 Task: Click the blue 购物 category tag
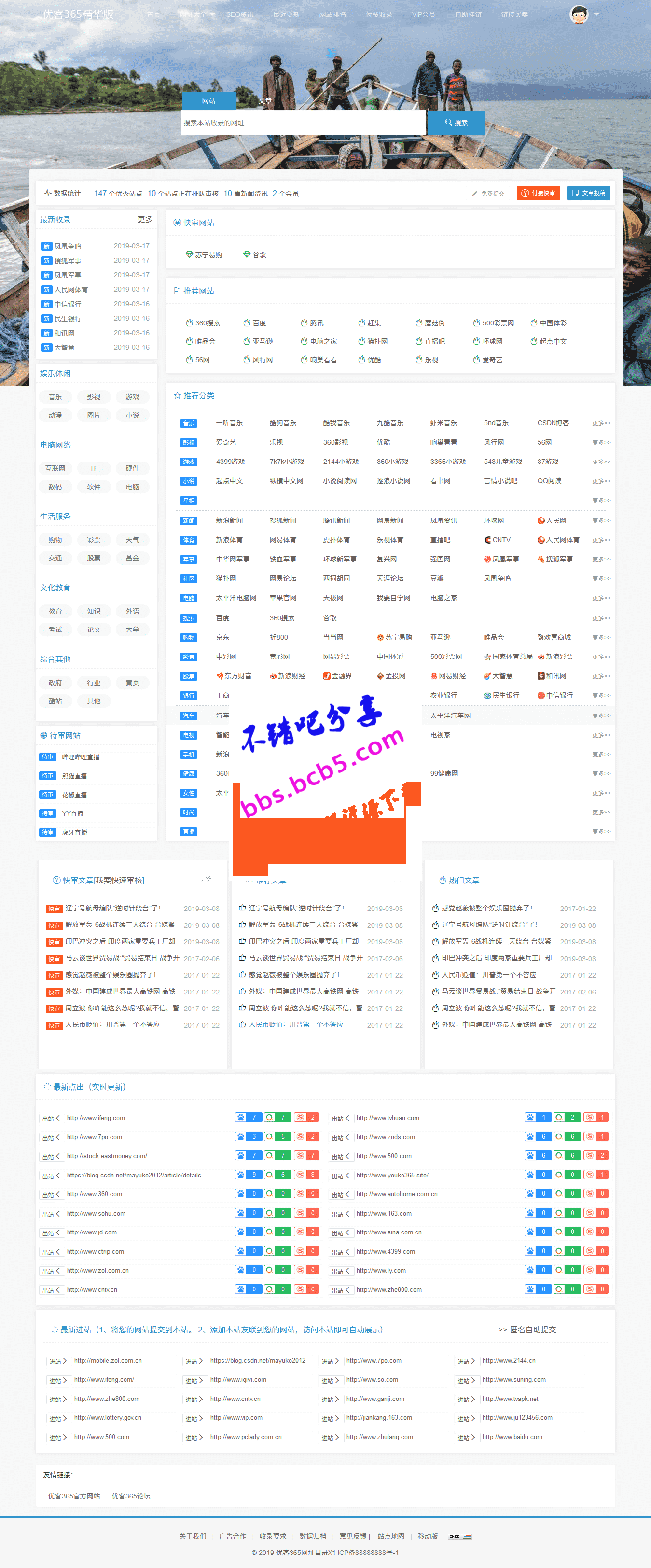click(189, 637)
